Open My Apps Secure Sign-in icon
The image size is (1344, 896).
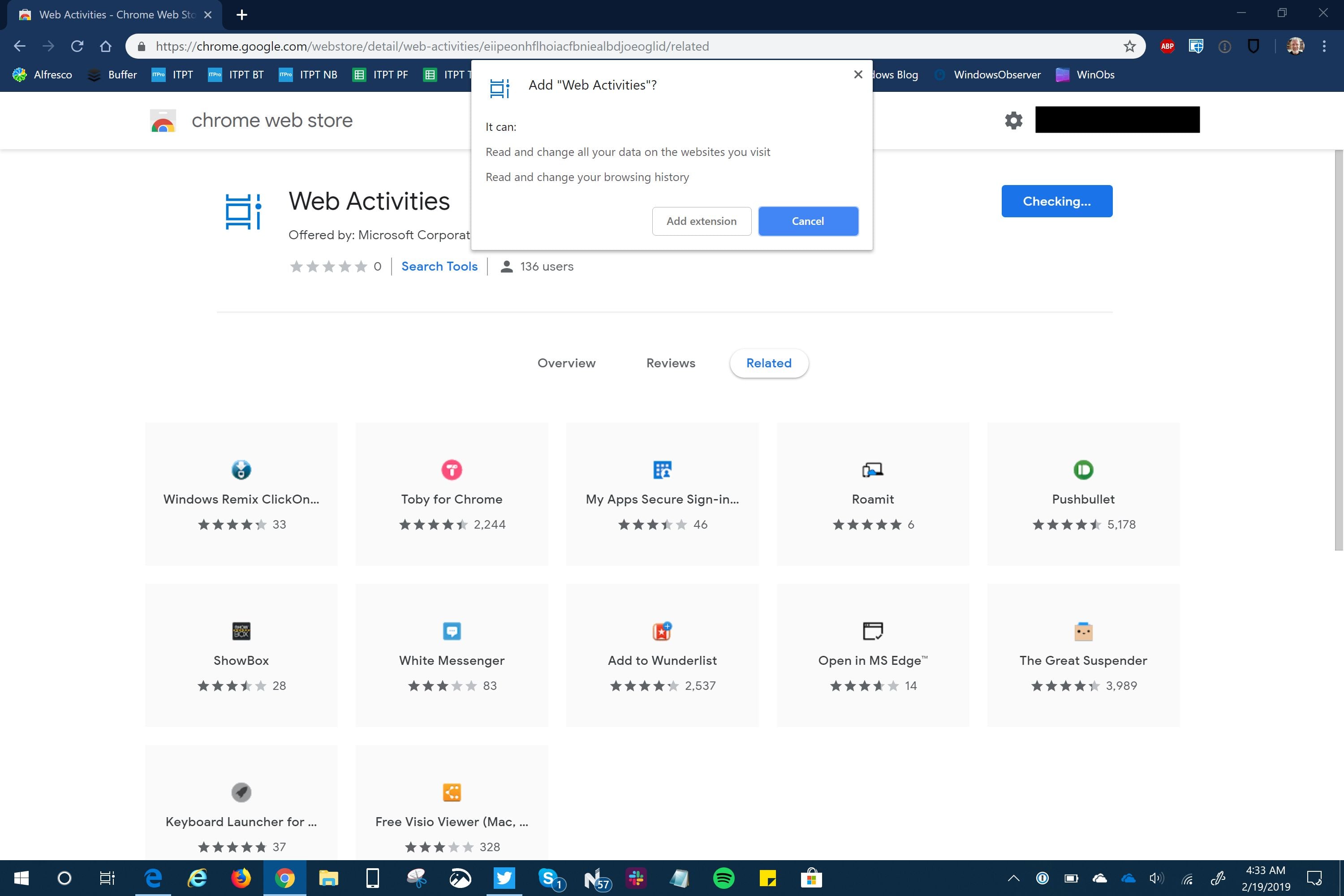662,470
